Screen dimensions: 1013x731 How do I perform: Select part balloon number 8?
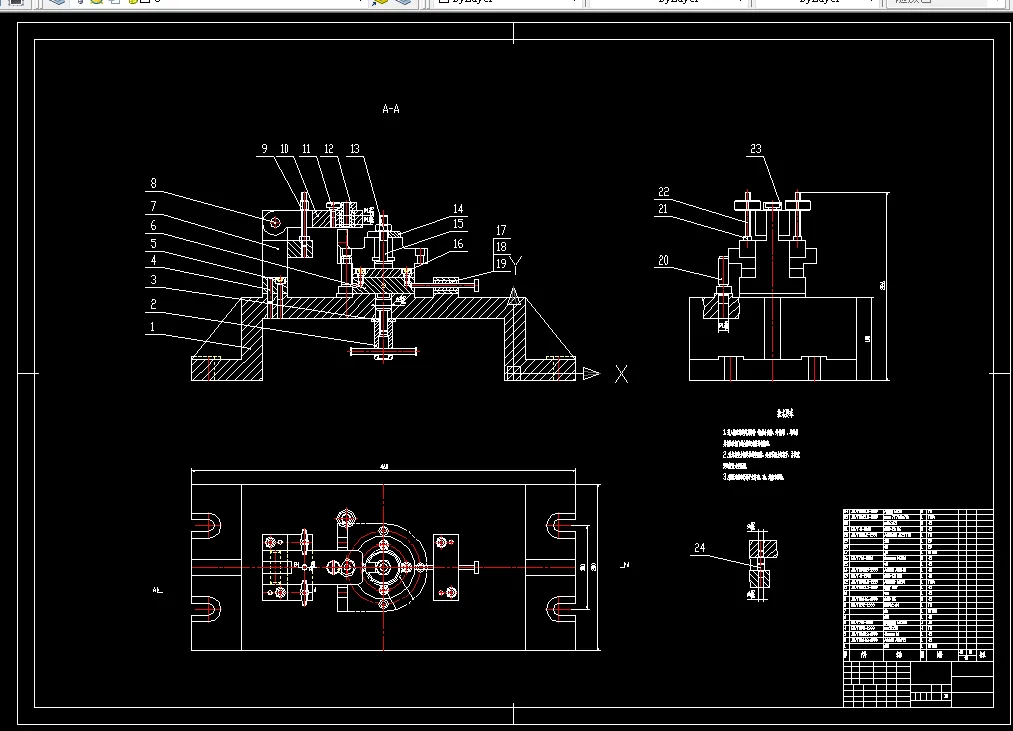[153, 184]
